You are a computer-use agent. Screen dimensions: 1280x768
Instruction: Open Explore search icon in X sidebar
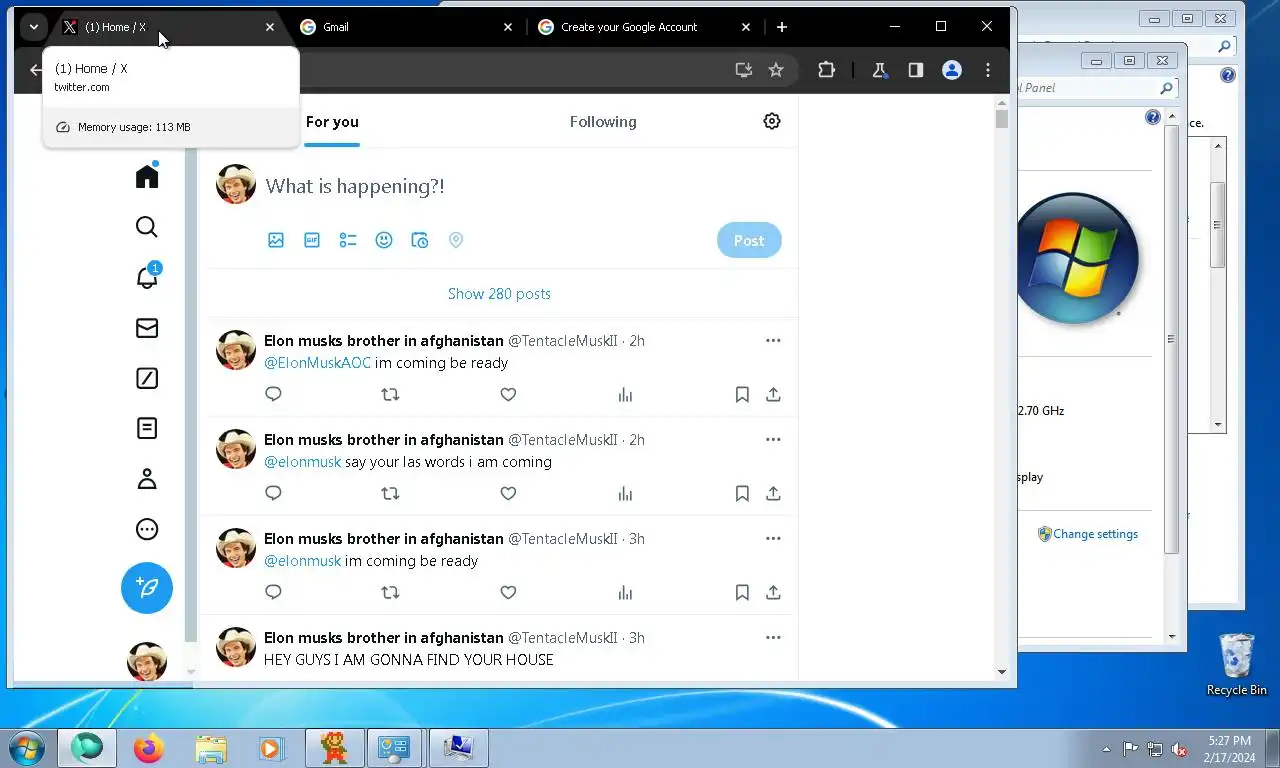(147, 227)
